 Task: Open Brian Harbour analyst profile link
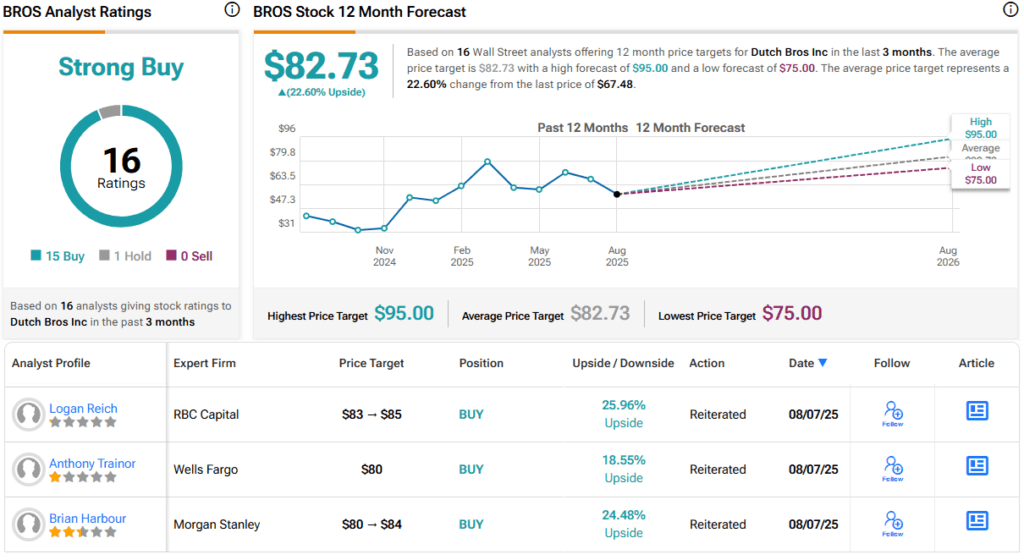[88, 518]
